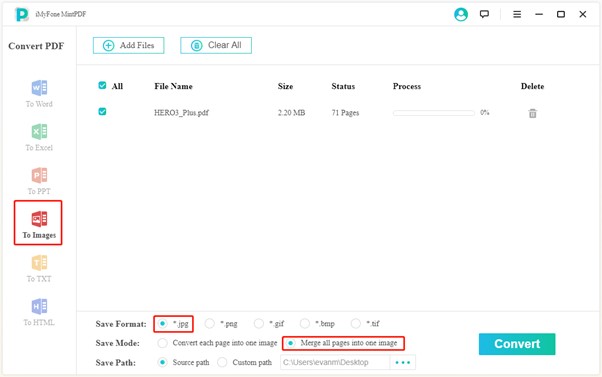The height and width of the screenshot is (377, 602).
Task: Maximize the MintPDF window
Action: coord(561,15)
